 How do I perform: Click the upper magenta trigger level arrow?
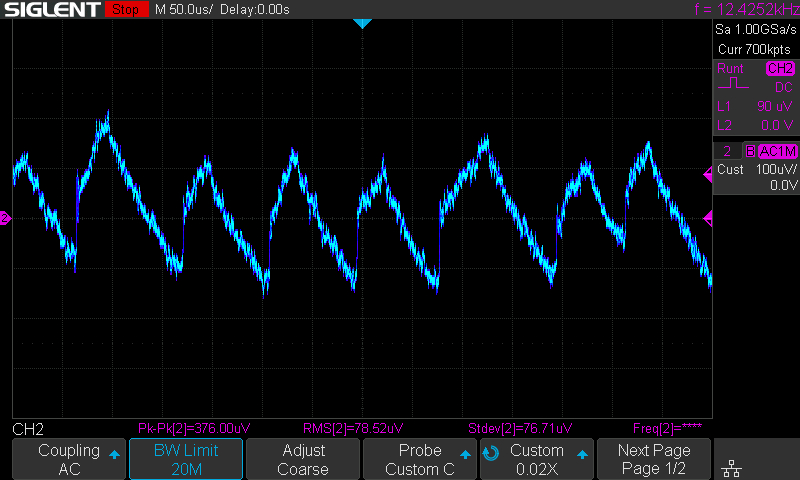coord(708,175)
